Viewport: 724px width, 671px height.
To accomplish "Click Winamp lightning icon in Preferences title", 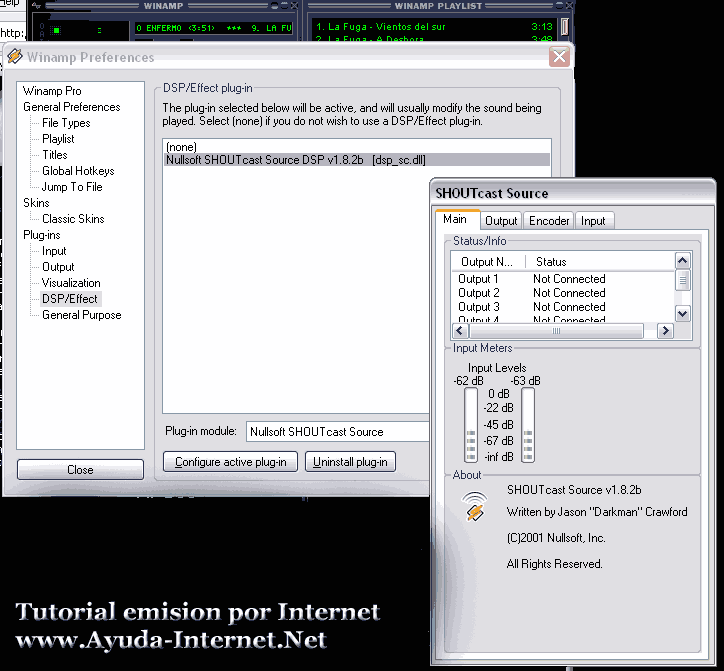I will point(15,56).
